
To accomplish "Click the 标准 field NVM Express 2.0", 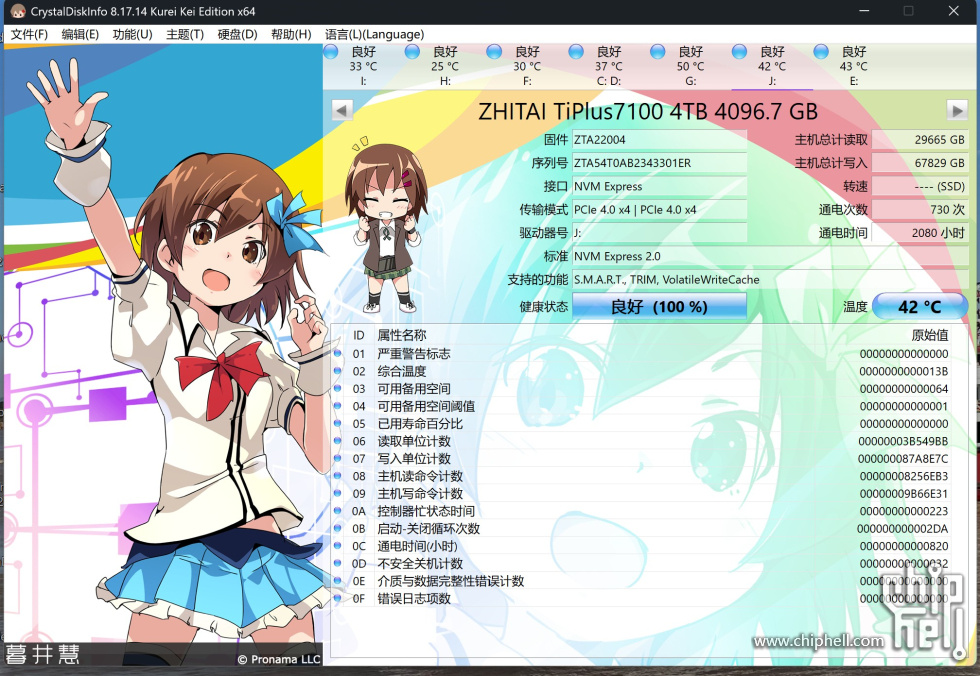I will [x=771, y=256].
